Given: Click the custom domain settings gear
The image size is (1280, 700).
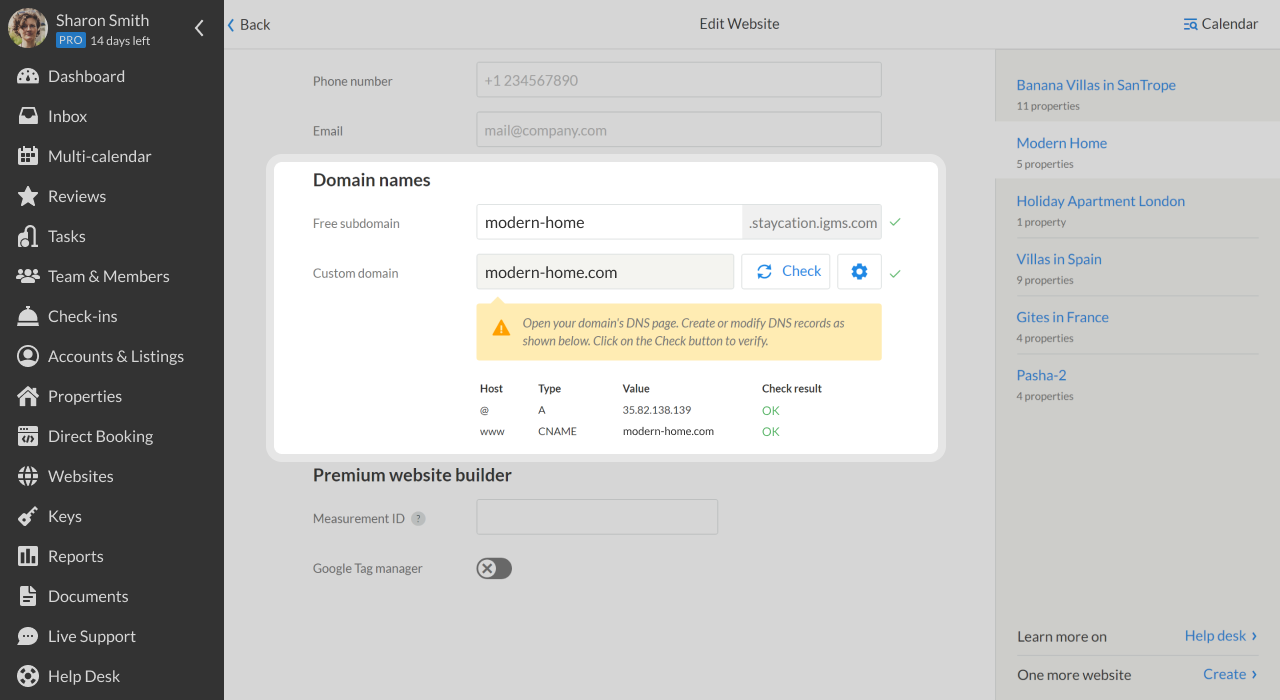Looking at the screenshot, I should [859, 272].
